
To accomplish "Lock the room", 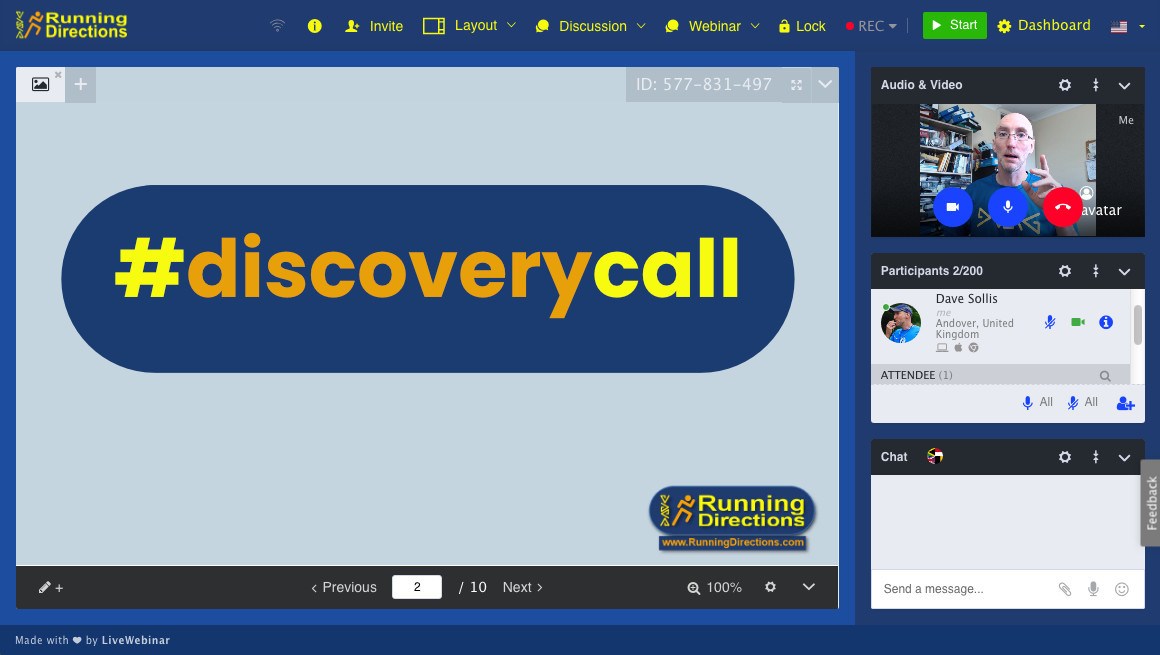I will pos(802,26).
